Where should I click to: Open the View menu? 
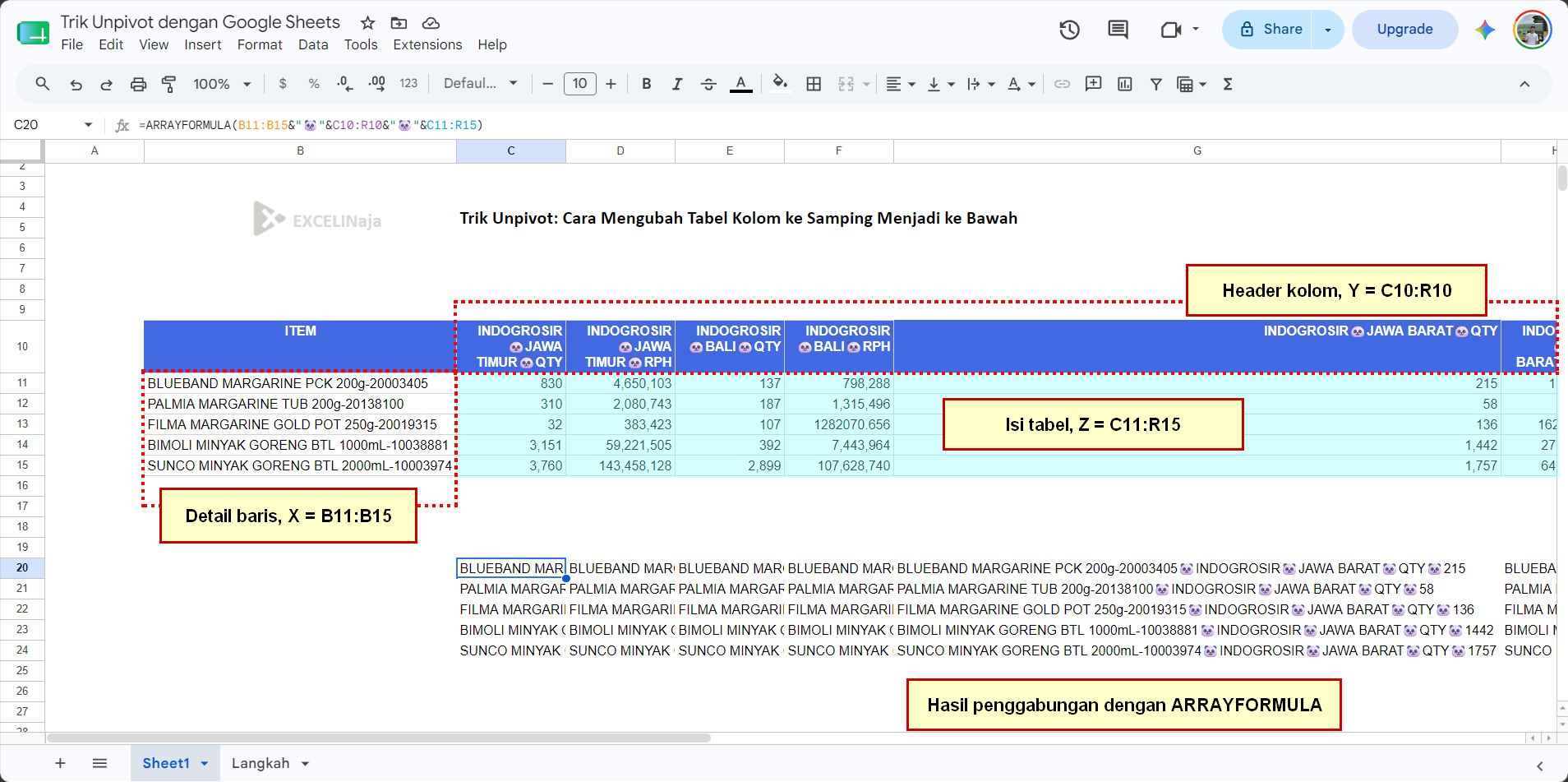[154, 44]
